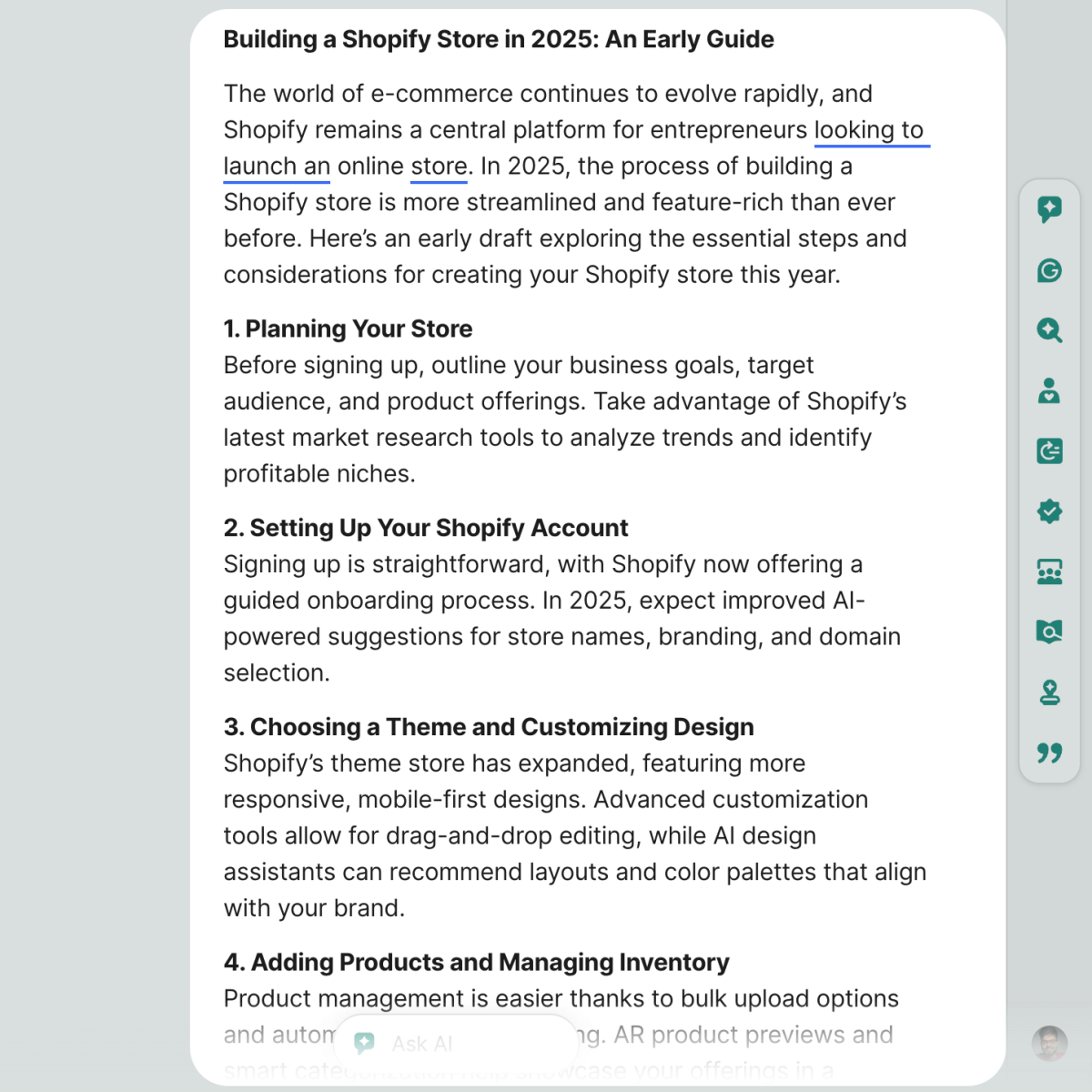Viewport: 1092px width, 1092px height.
Task: Place cursor in the Planning Your Store paragraph
Action: [546, 419]
